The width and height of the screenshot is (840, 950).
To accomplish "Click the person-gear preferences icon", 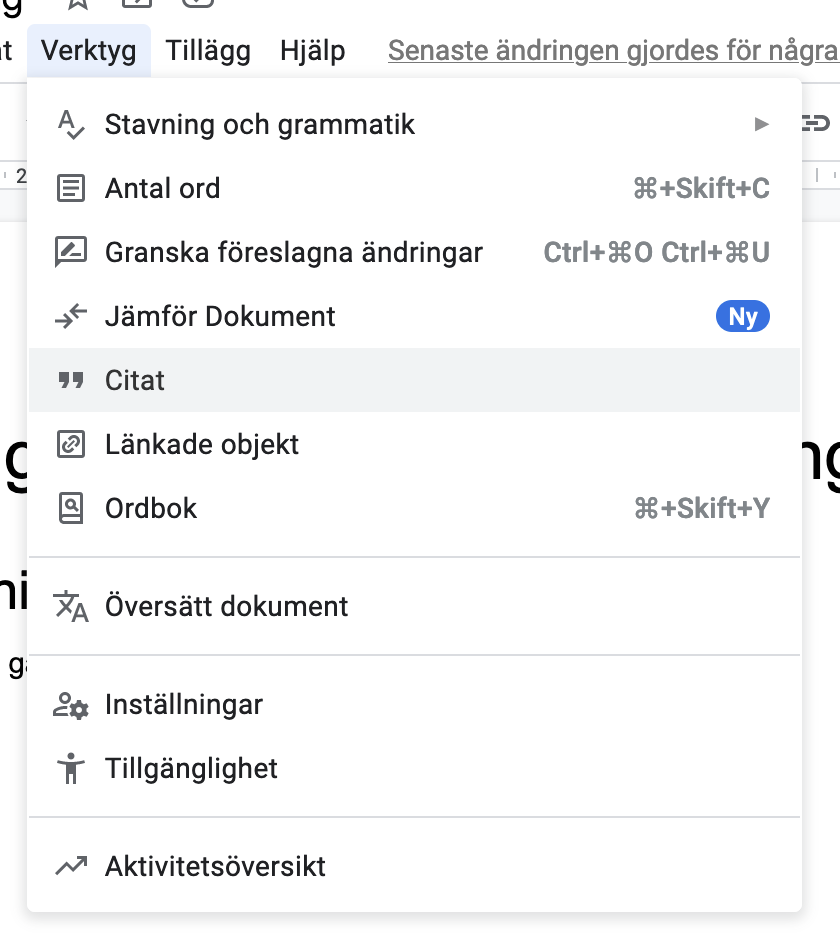I will pyautogui.click(x=71, y=705).
